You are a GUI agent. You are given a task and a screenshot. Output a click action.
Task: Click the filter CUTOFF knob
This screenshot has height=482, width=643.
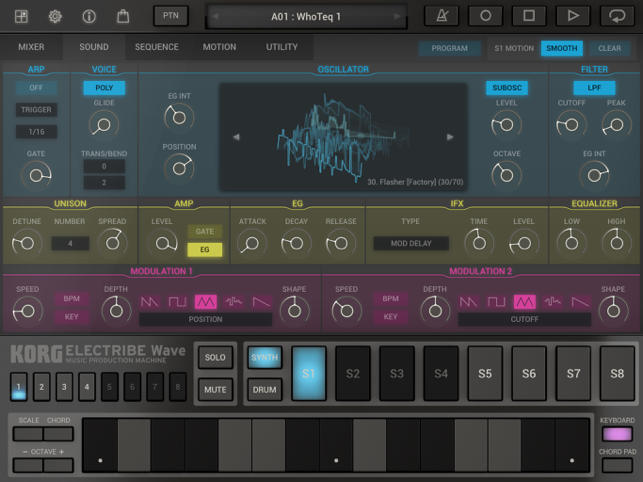[x=573, y=124]
